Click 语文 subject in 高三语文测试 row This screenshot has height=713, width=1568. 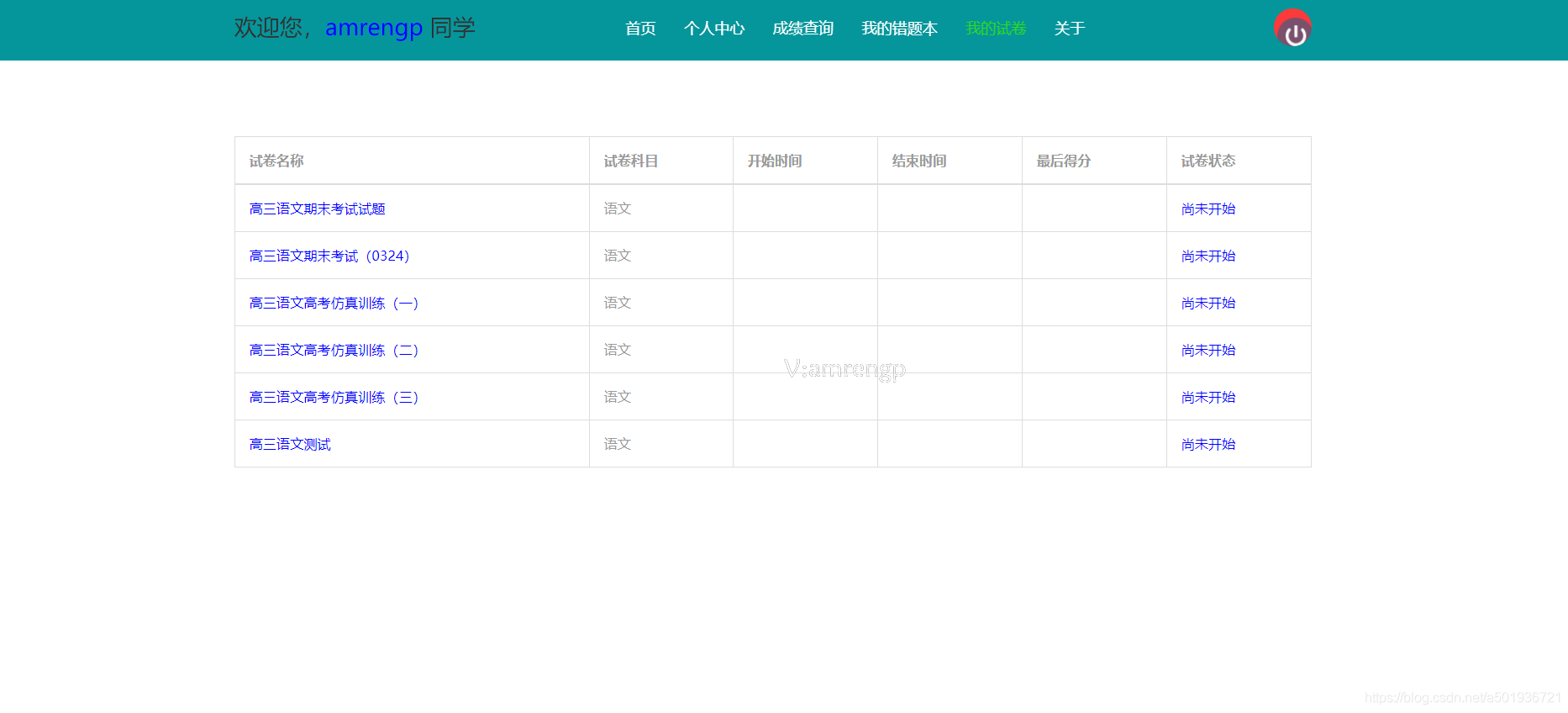tap(618, 444)
